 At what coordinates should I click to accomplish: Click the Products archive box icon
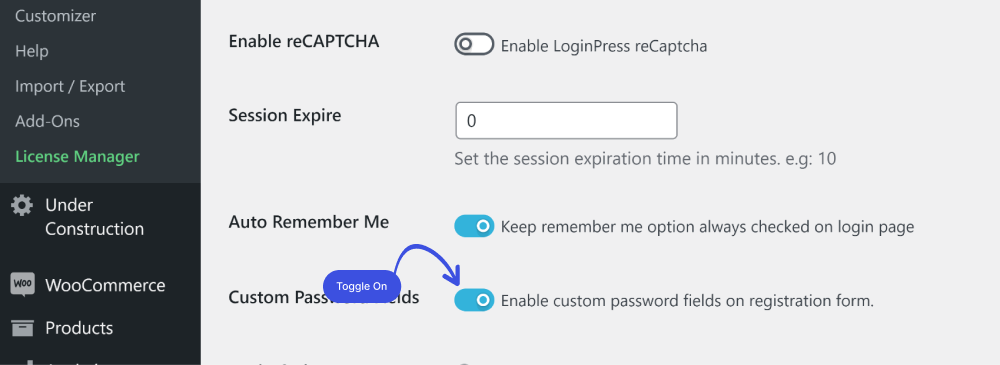click(x=22, y=328)
